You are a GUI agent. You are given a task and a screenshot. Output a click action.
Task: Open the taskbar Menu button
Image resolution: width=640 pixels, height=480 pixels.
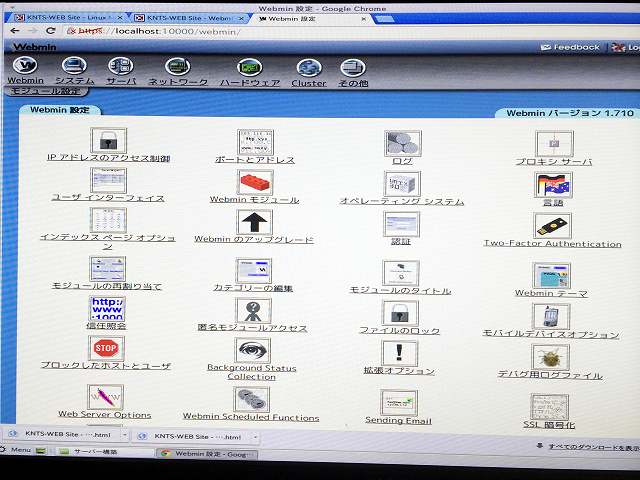coord(17,449)
